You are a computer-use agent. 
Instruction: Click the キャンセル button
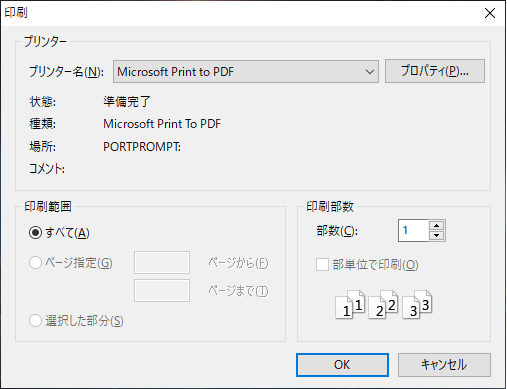444,365
